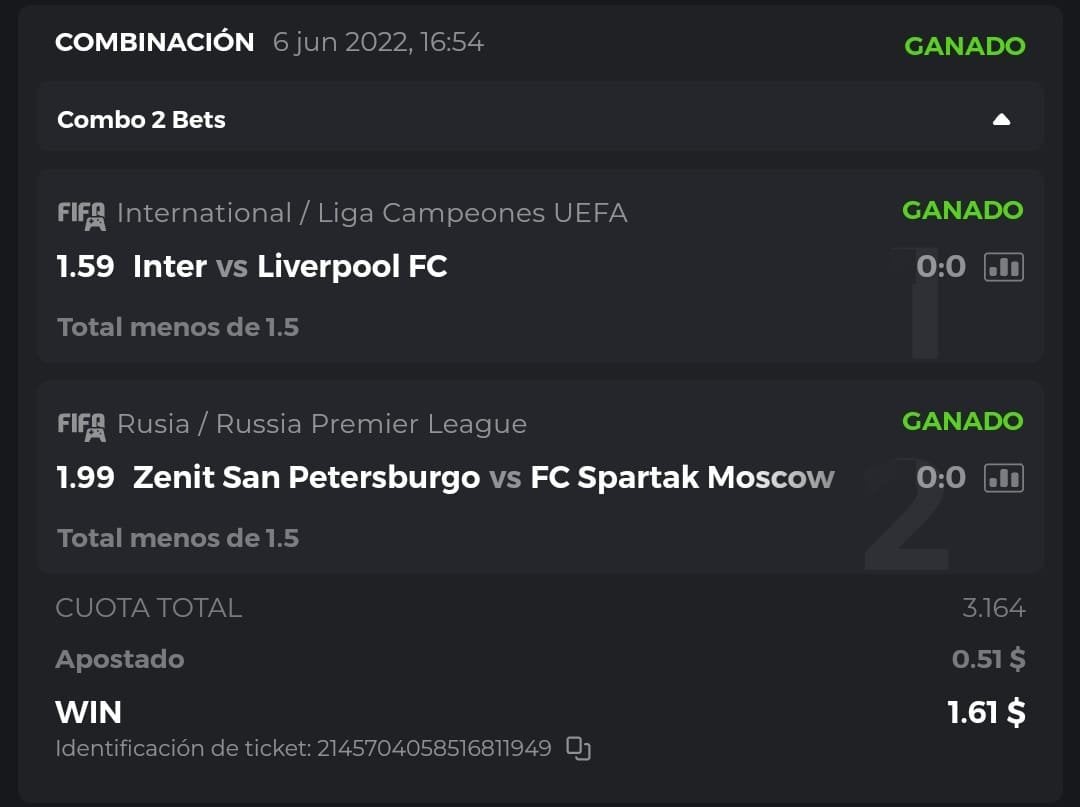Click FIFA esports icon beside Russia Premier League

coord(81,425)
